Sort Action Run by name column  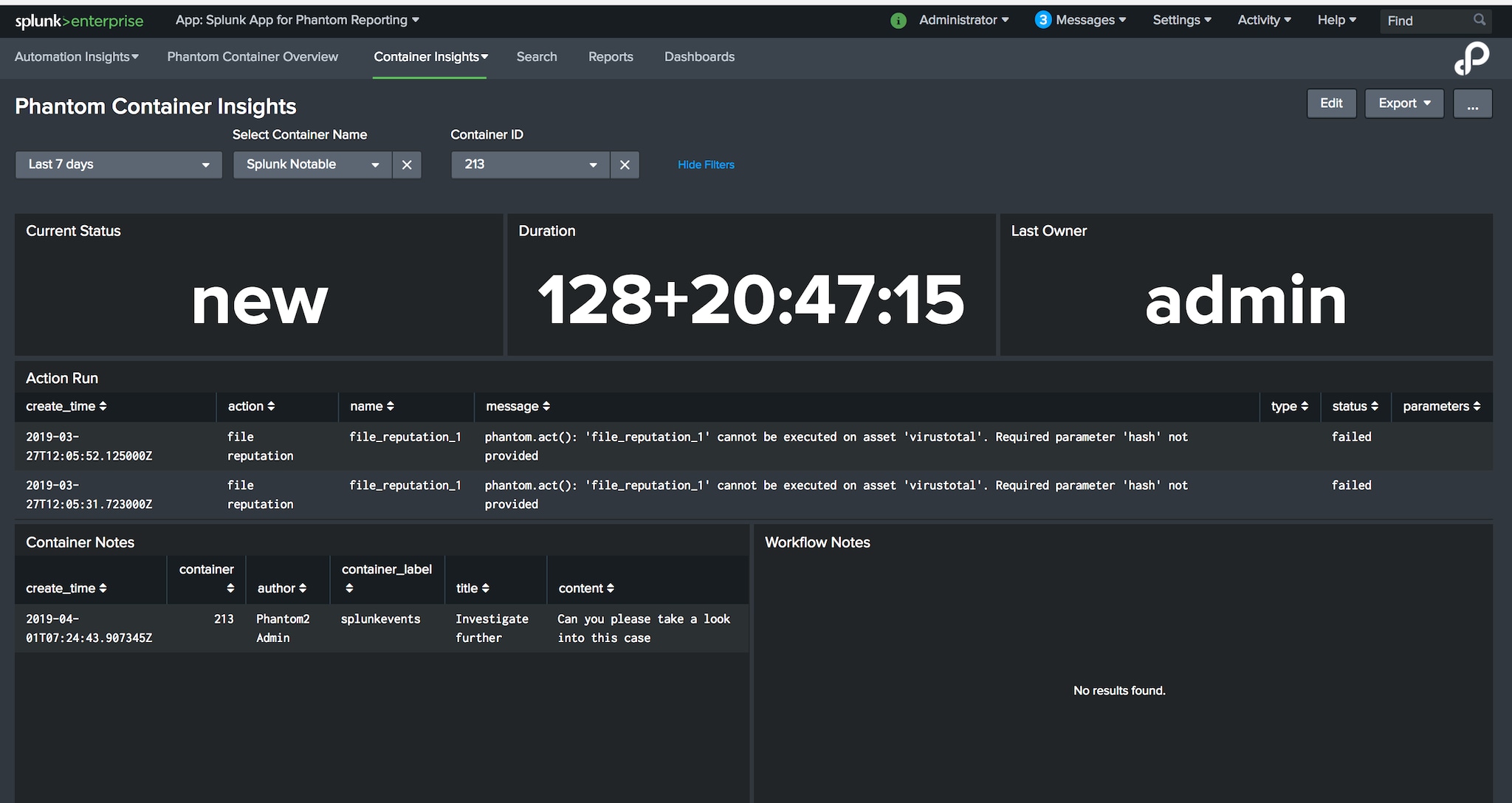pos(372,406)
